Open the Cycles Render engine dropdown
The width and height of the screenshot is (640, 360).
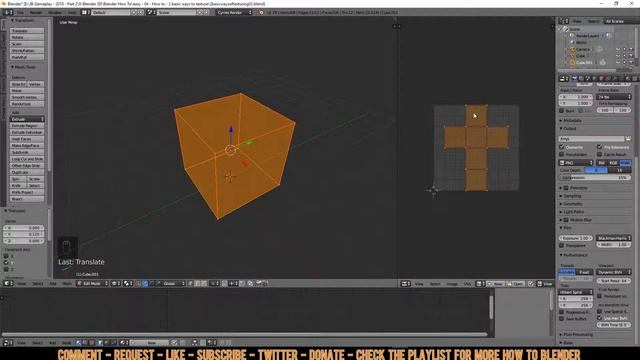pos(234,12)
